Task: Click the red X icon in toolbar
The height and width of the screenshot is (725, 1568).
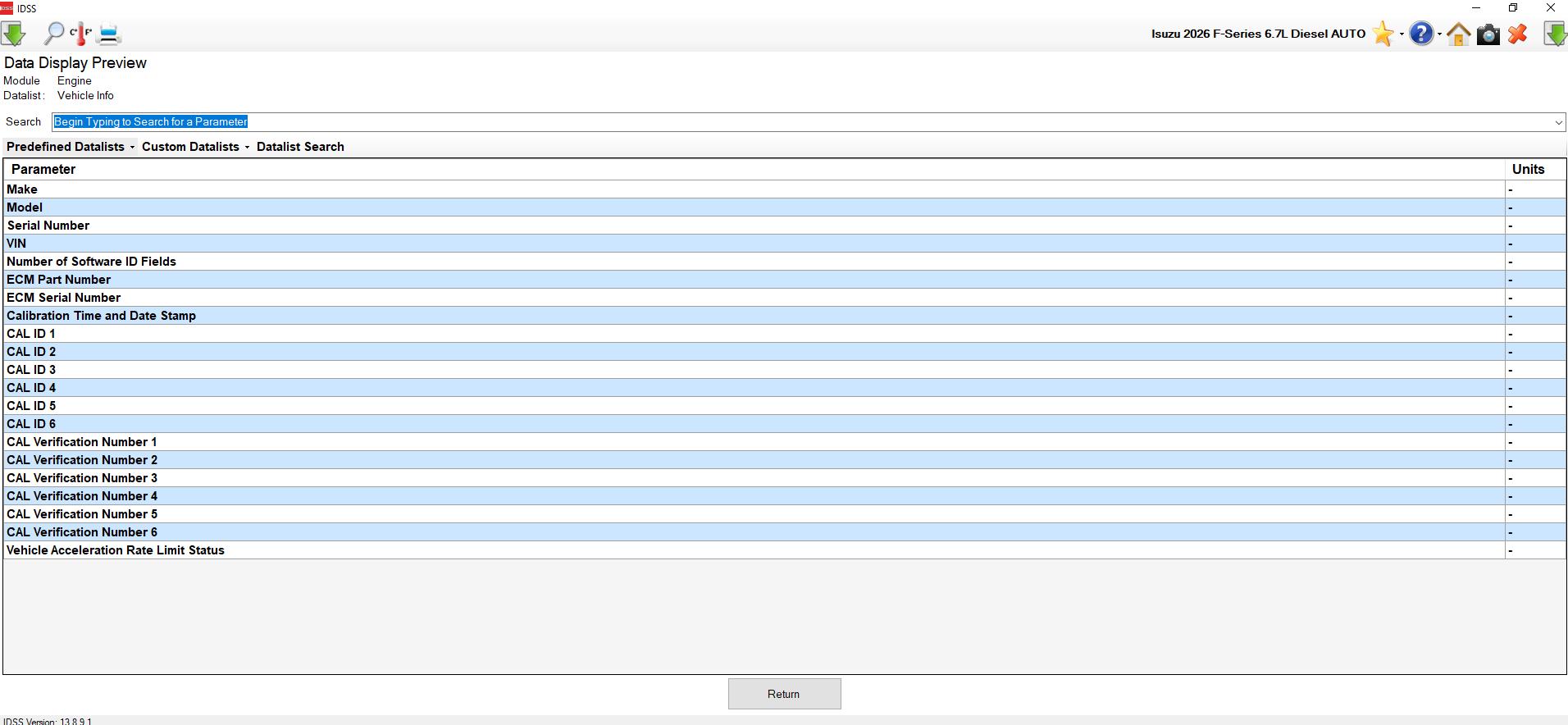Action: [1517, 34]
